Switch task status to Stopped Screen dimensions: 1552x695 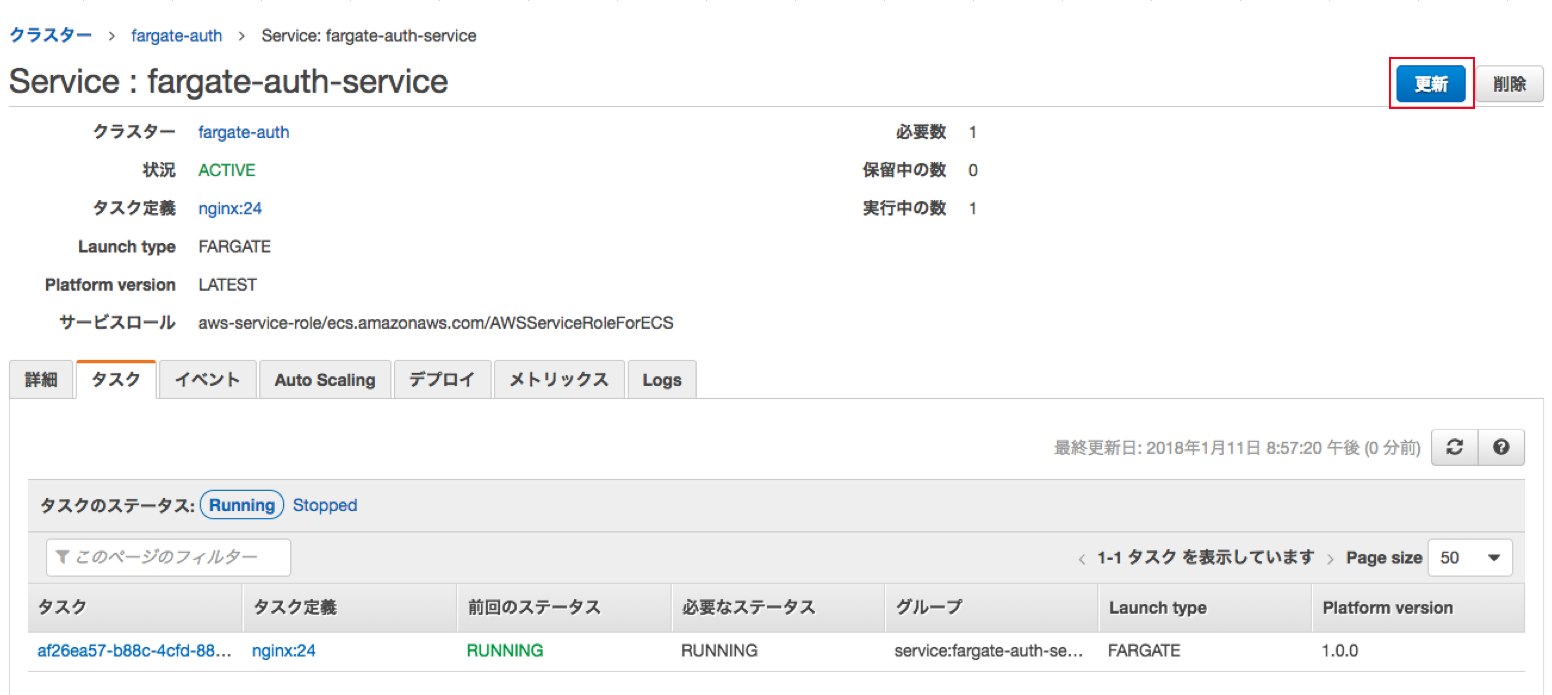[x=324, y=505]
